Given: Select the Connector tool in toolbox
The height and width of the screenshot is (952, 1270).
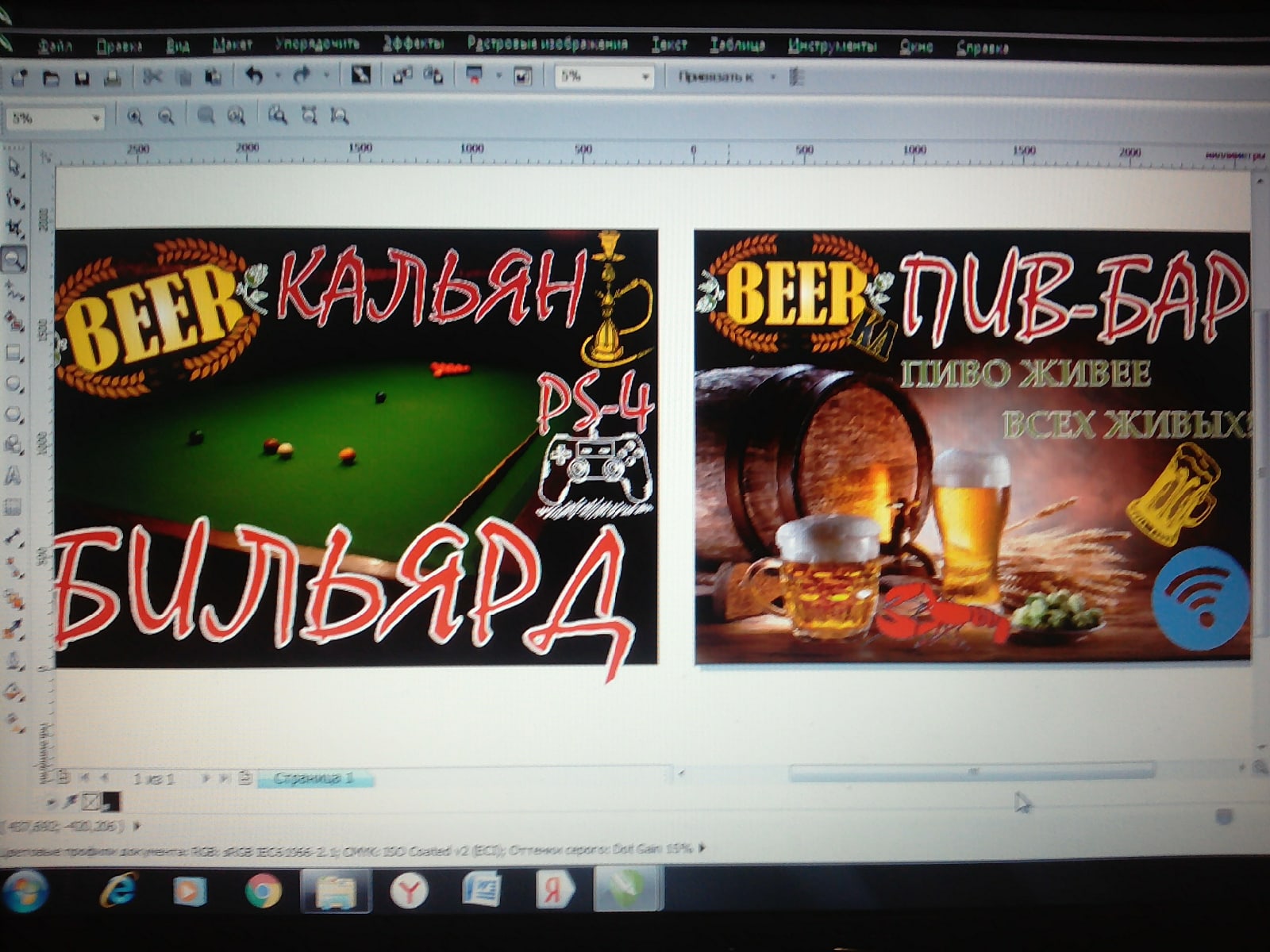Looking at the screenshot, I should click(14, 568).
